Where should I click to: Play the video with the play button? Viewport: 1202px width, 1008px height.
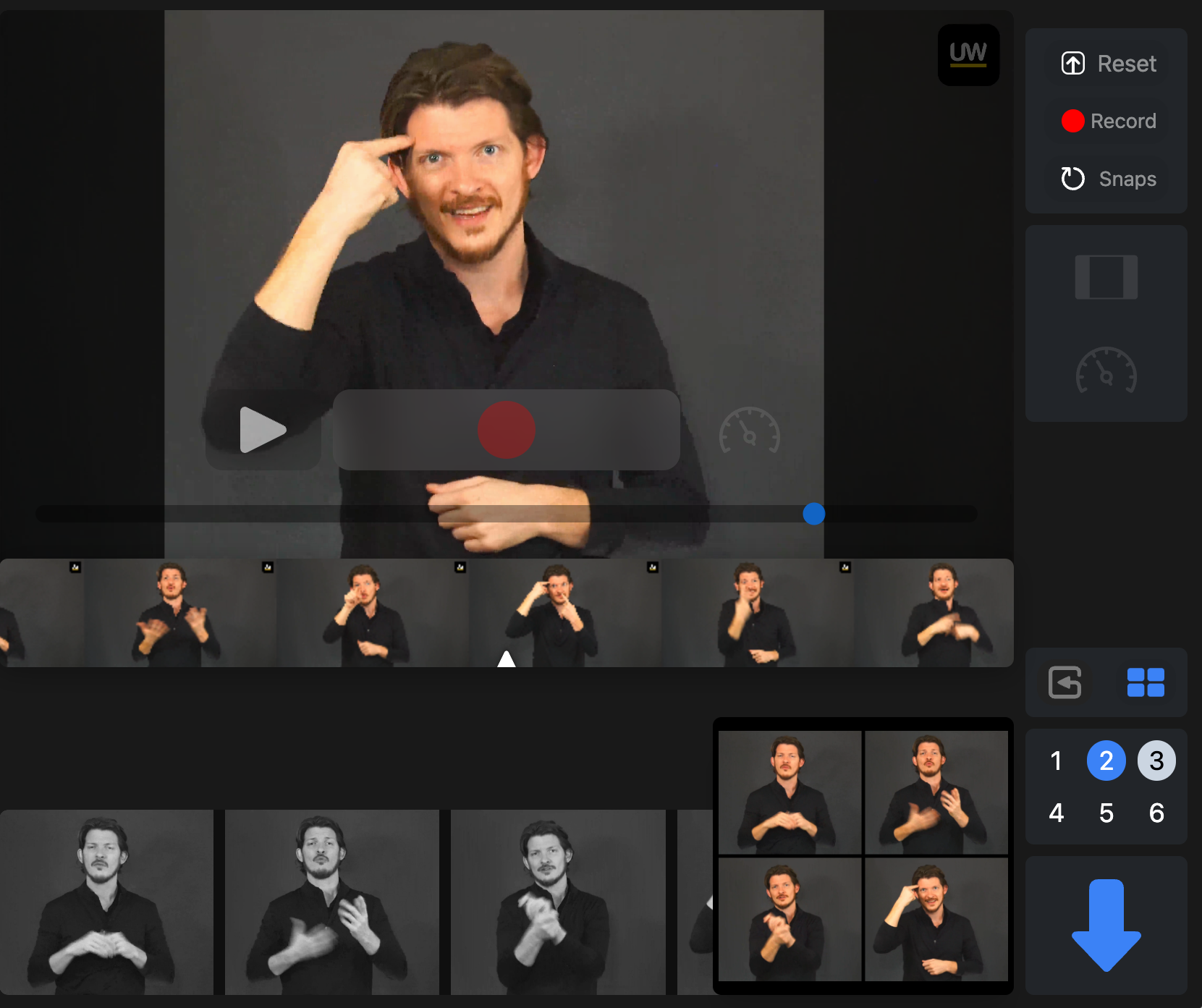coord(263,430)
